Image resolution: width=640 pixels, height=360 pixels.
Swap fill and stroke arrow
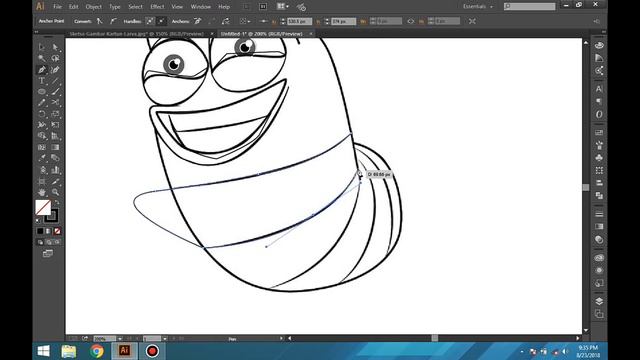(x=57, y=202)
